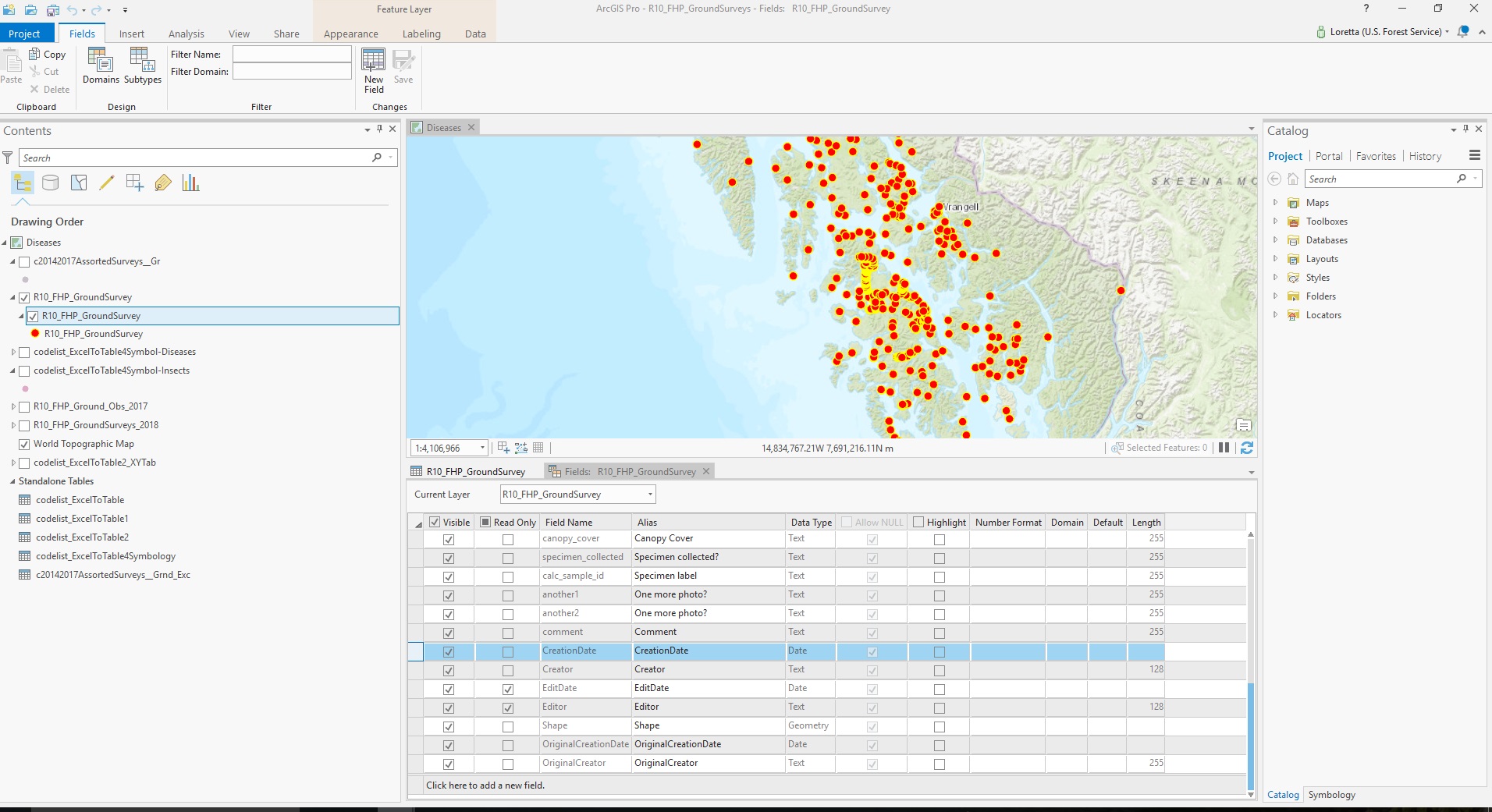Switch to R10_FHP_GroundSurvey attribute table tab
1492x812 pixels.
(x=468, y=471)
